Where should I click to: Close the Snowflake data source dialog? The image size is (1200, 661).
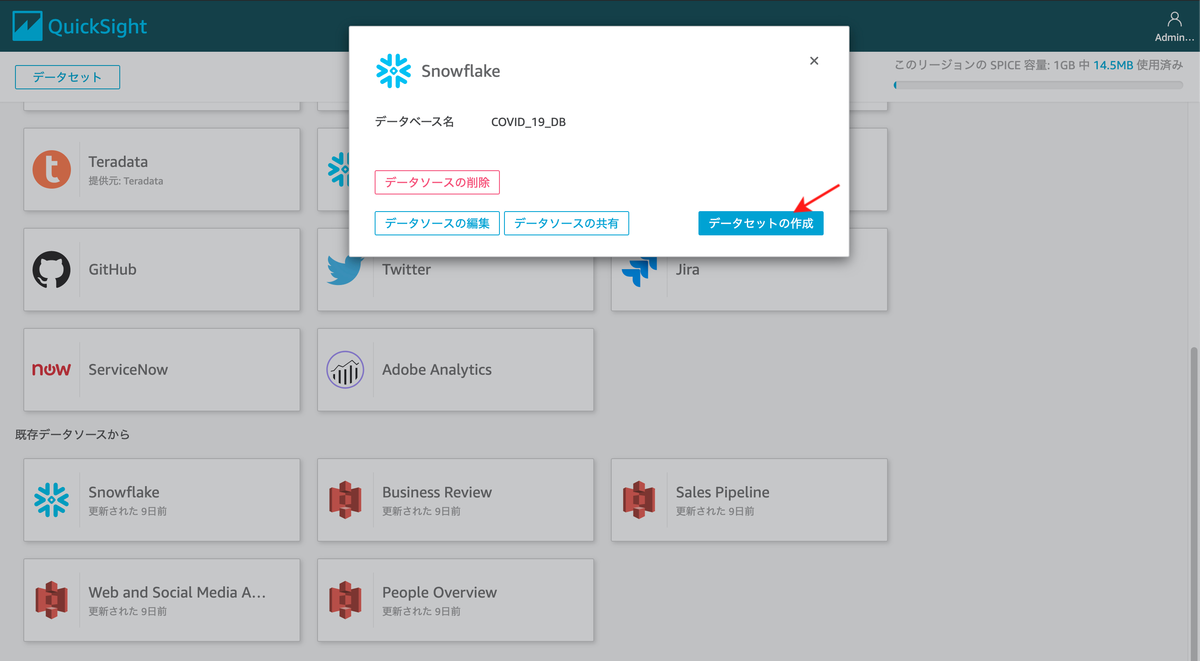(x=814, y=61)
